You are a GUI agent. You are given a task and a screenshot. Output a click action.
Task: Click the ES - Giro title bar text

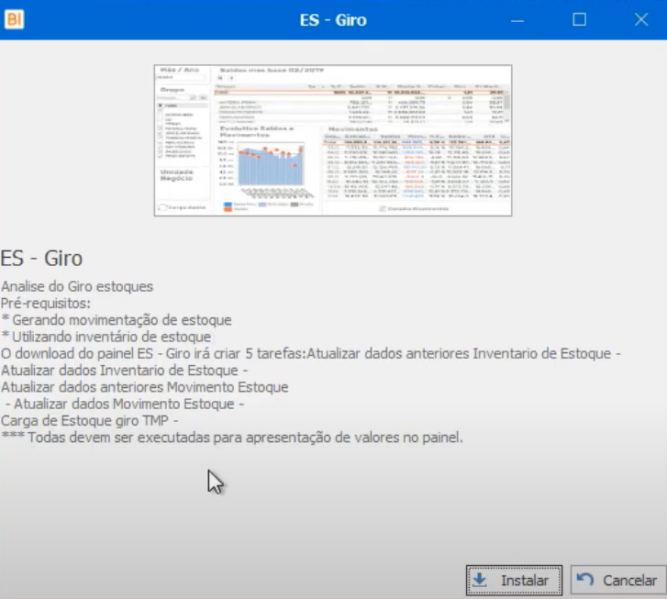(333, 20)
